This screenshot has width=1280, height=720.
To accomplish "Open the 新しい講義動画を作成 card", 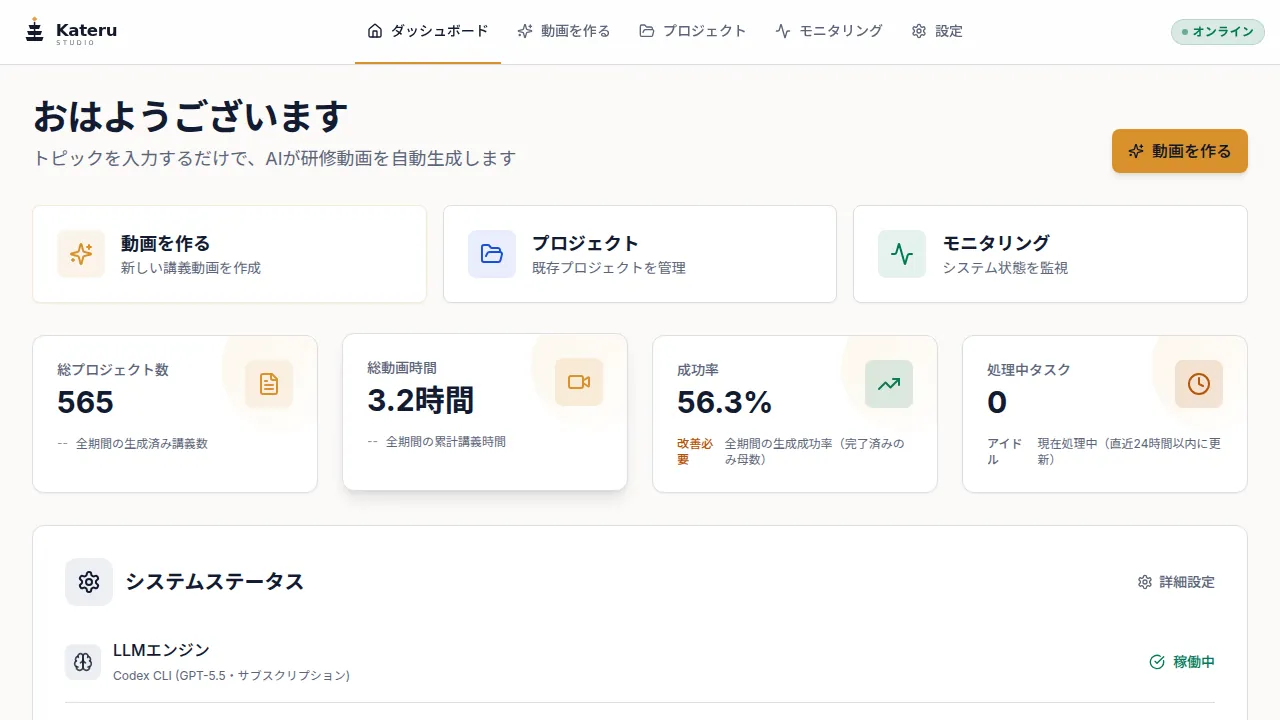I will [230, 254].
